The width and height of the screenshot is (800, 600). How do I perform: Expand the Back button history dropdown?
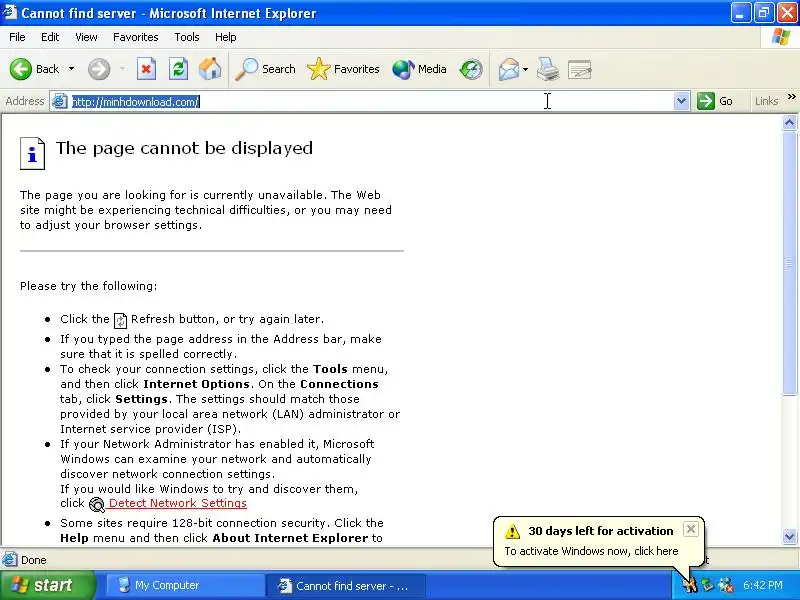click(71, 69)
